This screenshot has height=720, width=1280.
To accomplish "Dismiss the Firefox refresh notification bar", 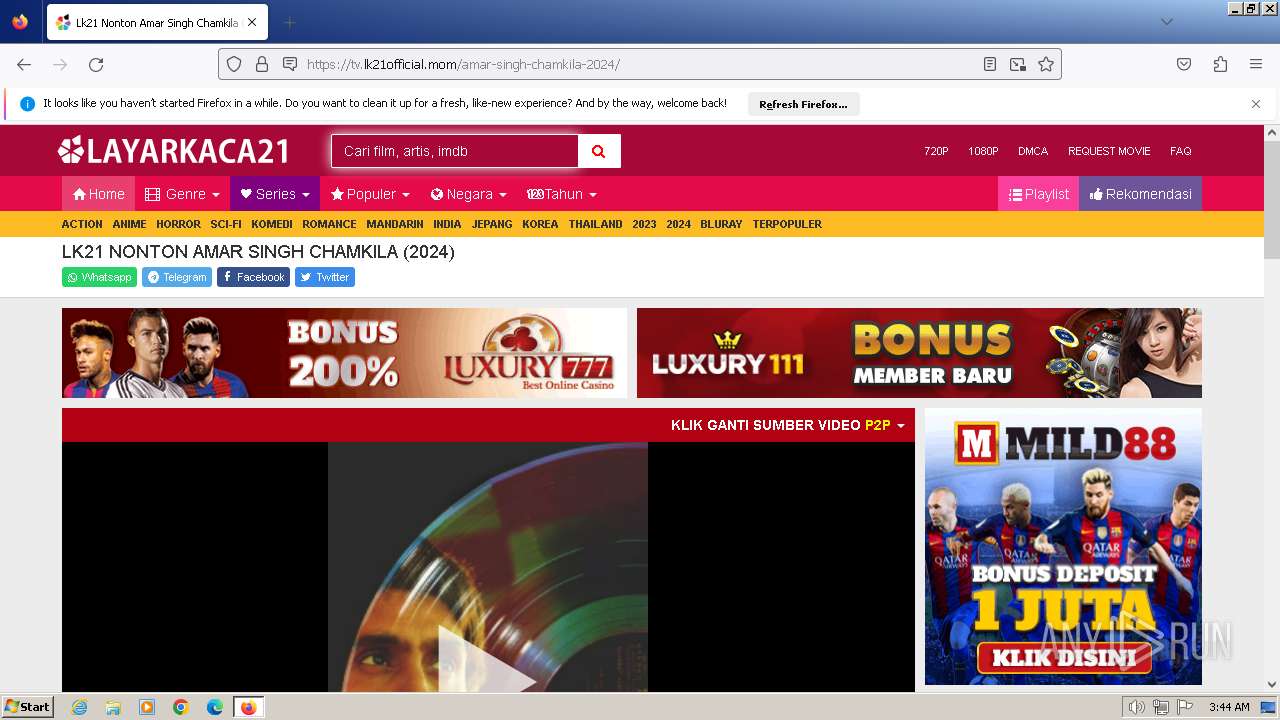I will (1256, 104).
